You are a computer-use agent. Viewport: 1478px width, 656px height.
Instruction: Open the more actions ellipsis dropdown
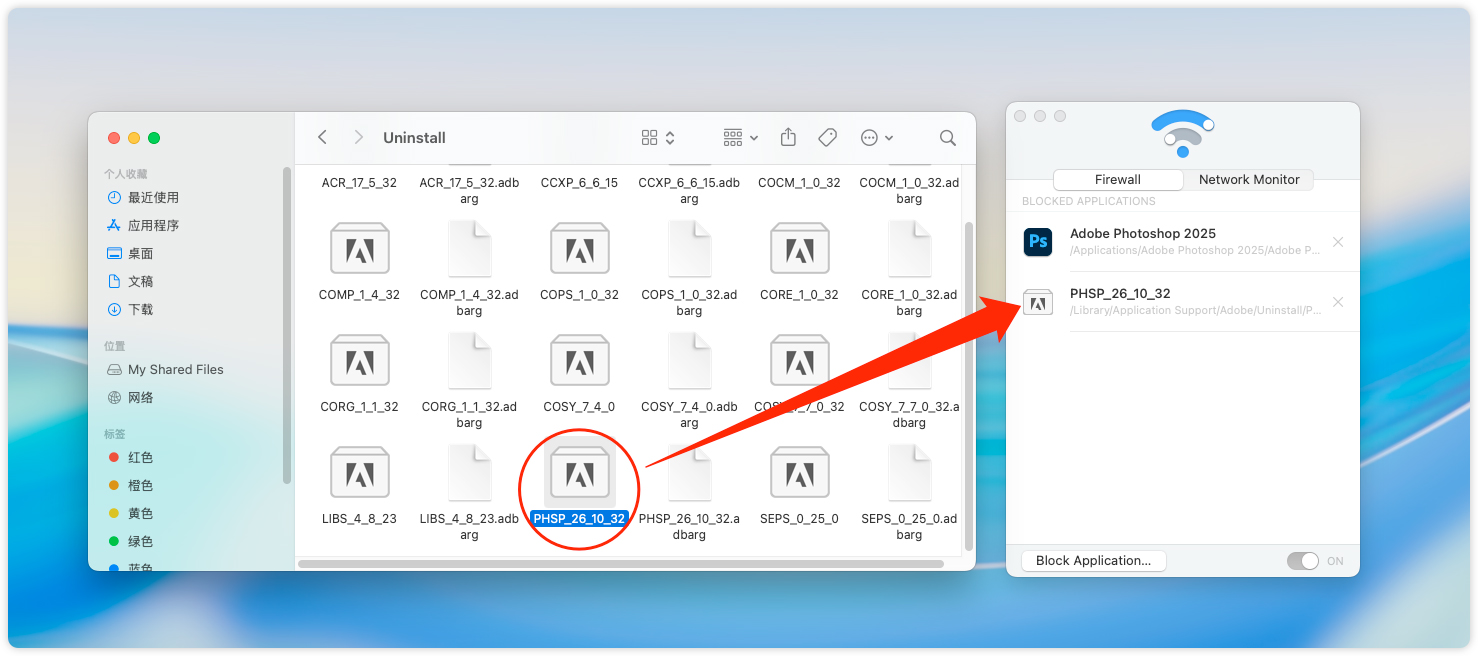click(876, 138)
